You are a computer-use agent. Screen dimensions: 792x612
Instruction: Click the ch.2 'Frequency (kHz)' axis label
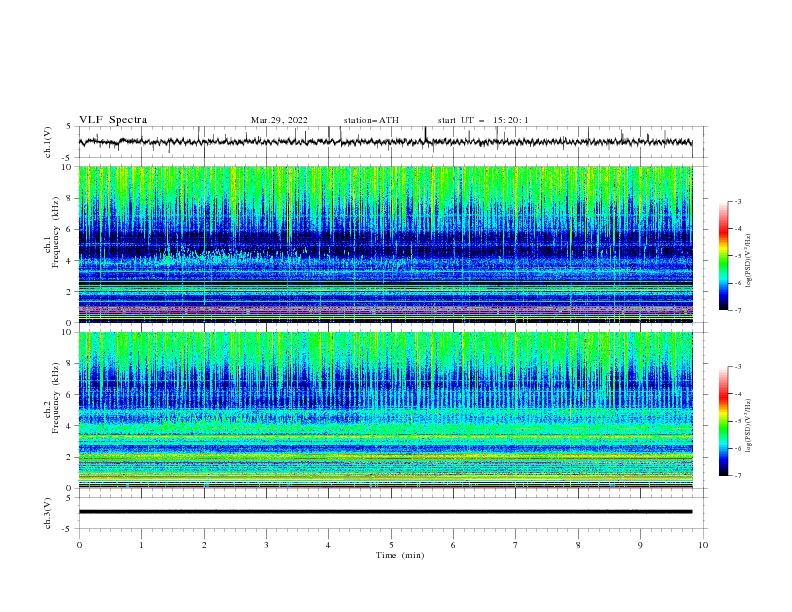click(x=55, y=397)
